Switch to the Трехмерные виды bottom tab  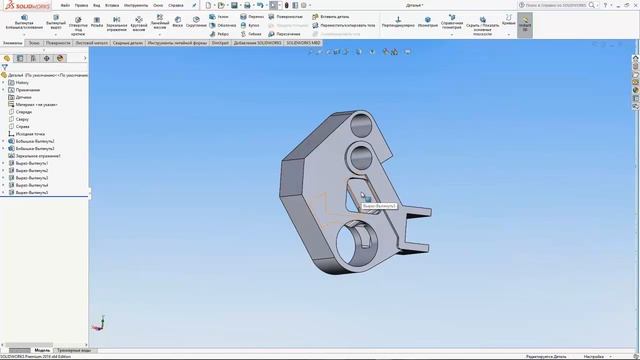coord(74,350)
